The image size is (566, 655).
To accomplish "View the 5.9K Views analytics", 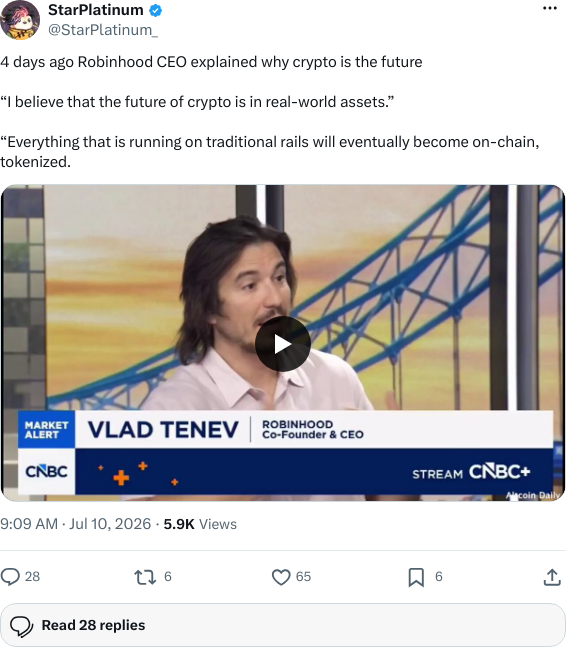I will click(200, 524).
